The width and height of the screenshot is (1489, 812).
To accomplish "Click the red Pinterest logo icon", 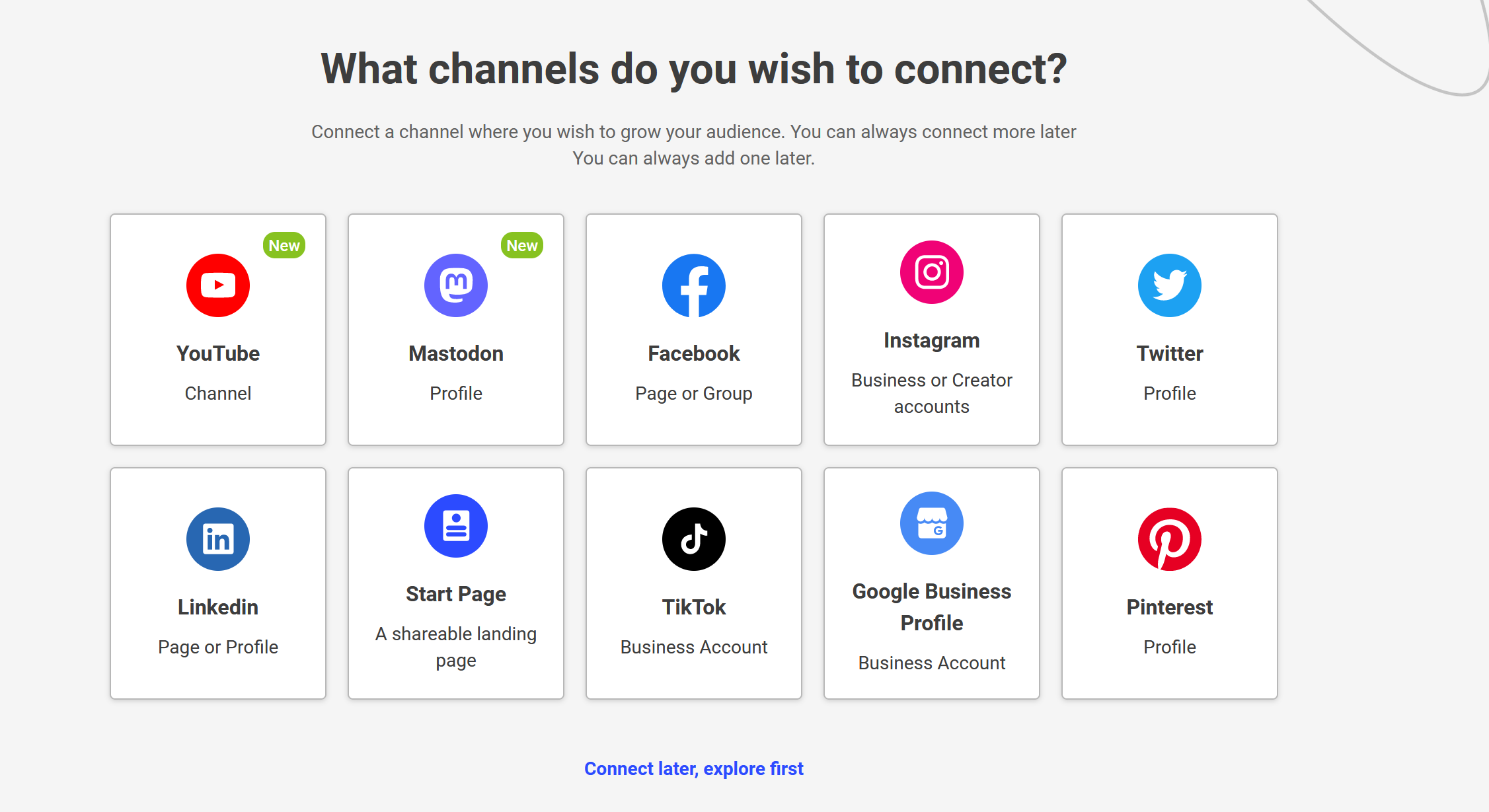I will [1170, 539].
